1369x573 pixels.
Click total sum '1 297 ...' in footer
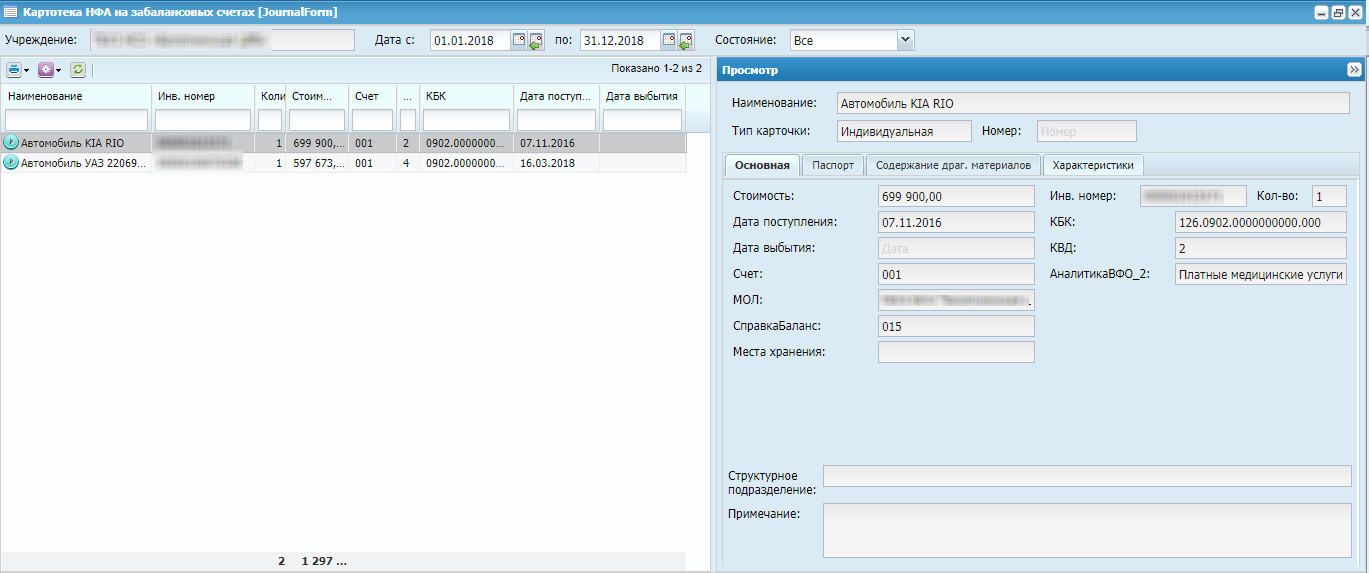[324, 562]
